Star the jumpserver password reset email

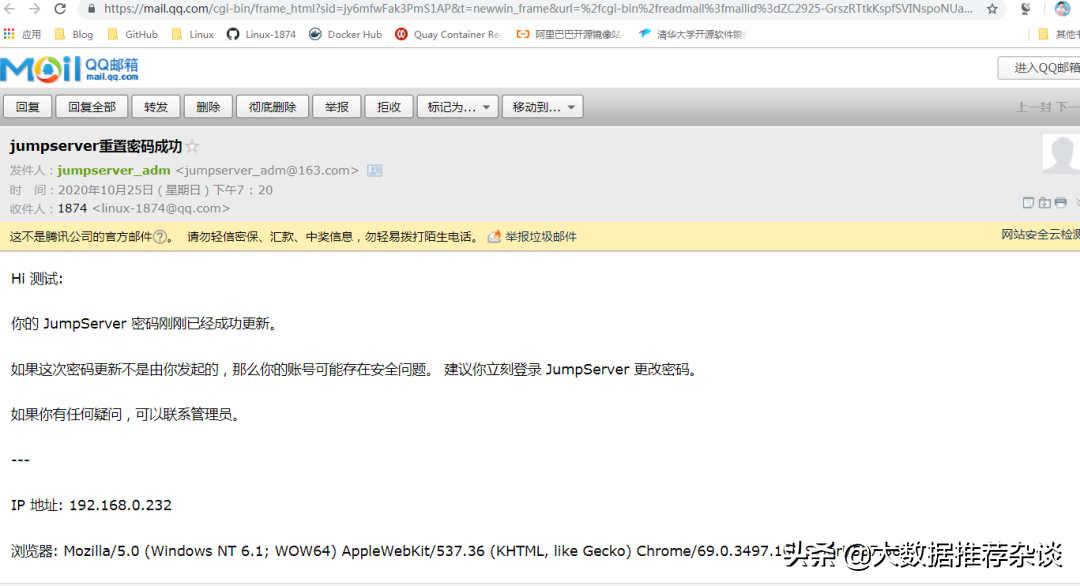tap(193, 147)
